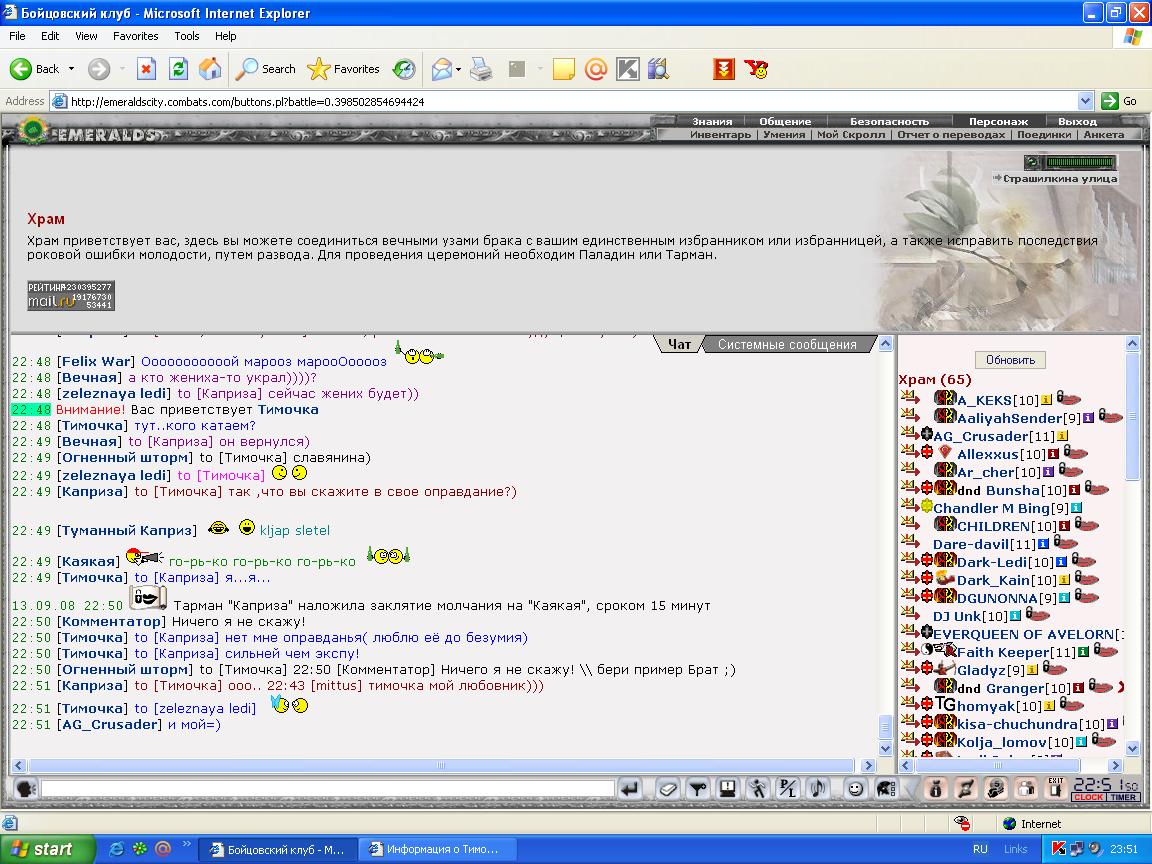Open the Инвентарь link
1152x864 pixels.
[x=720, y=134]
